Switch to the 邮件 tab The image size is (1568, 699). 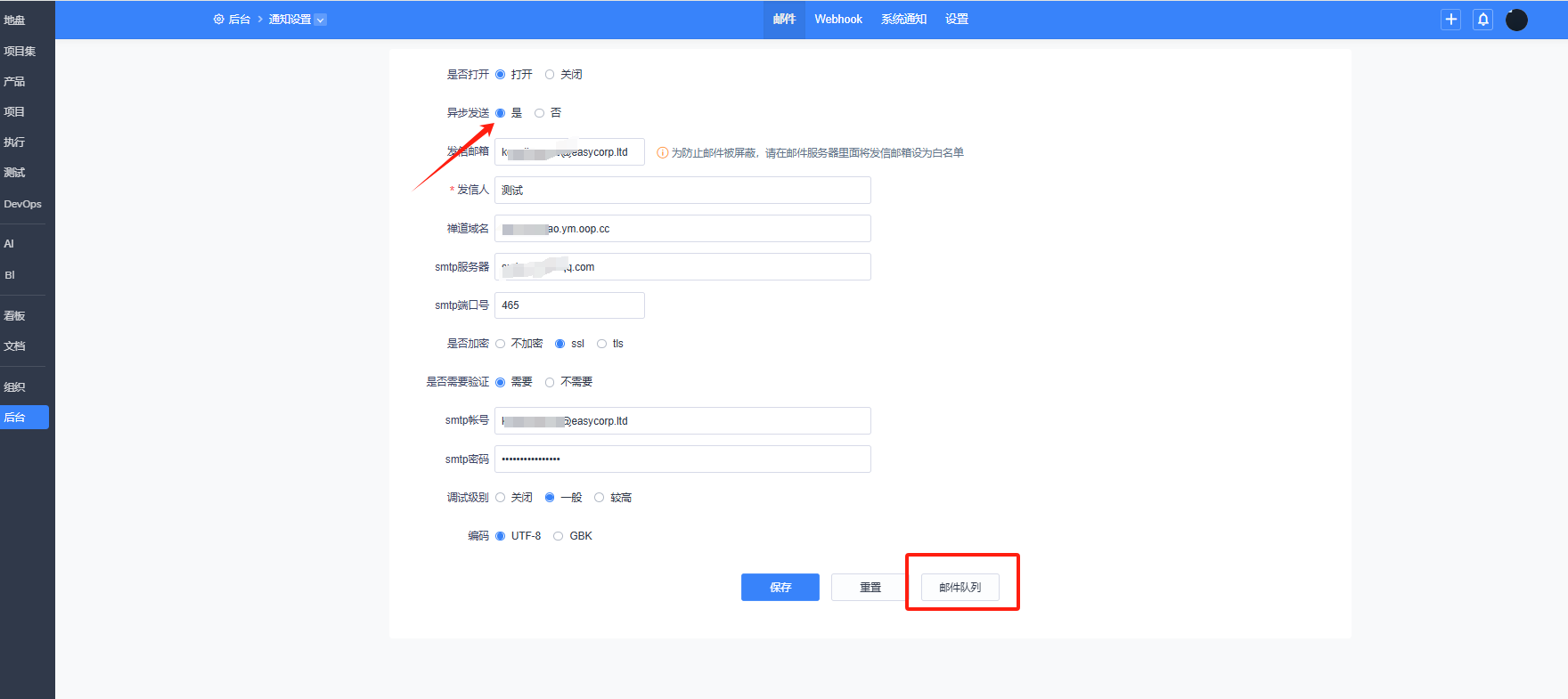click(x=784, y=20)
